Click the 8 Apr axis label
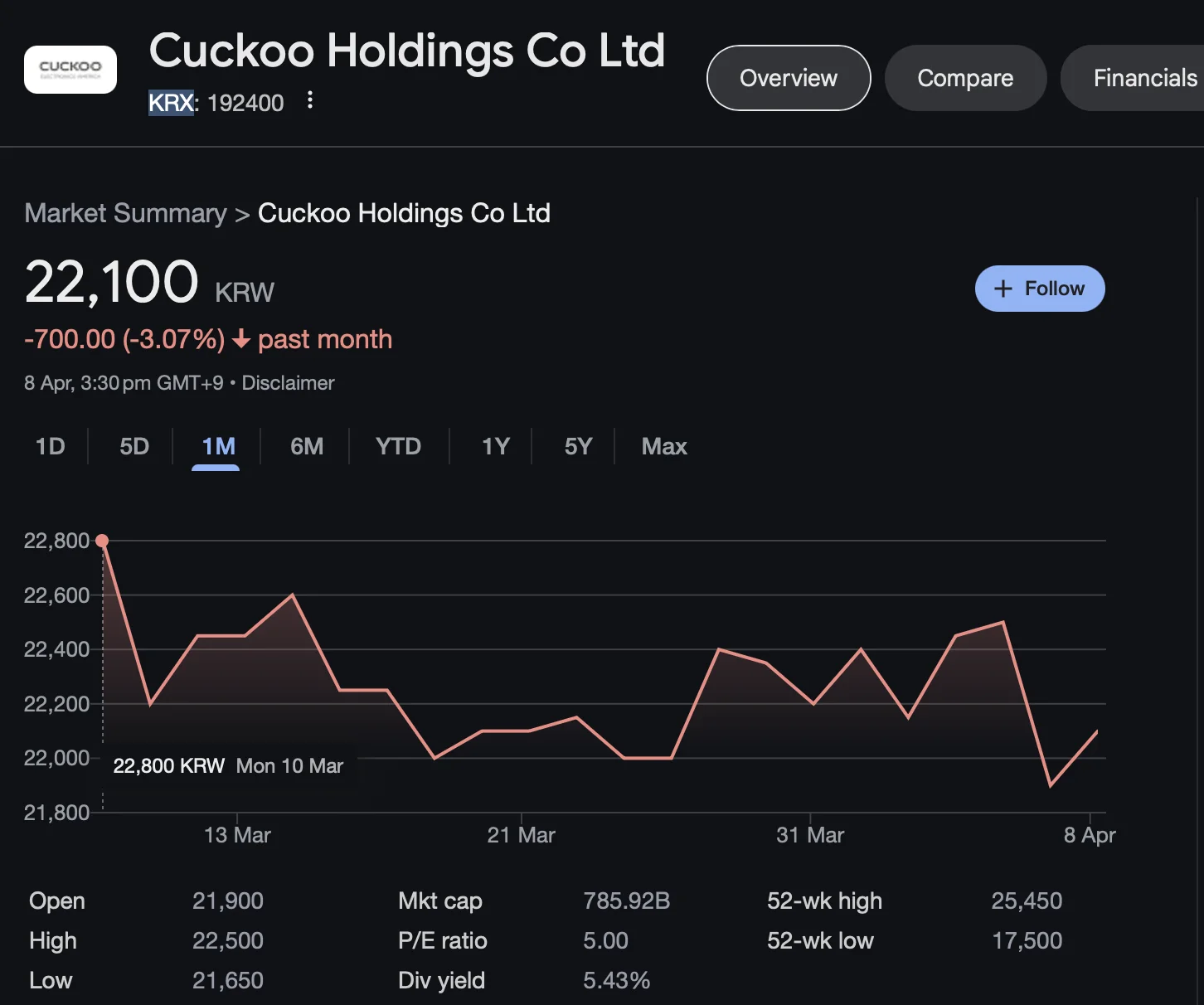The image size is (1204, 1005). coord(1090,835)
